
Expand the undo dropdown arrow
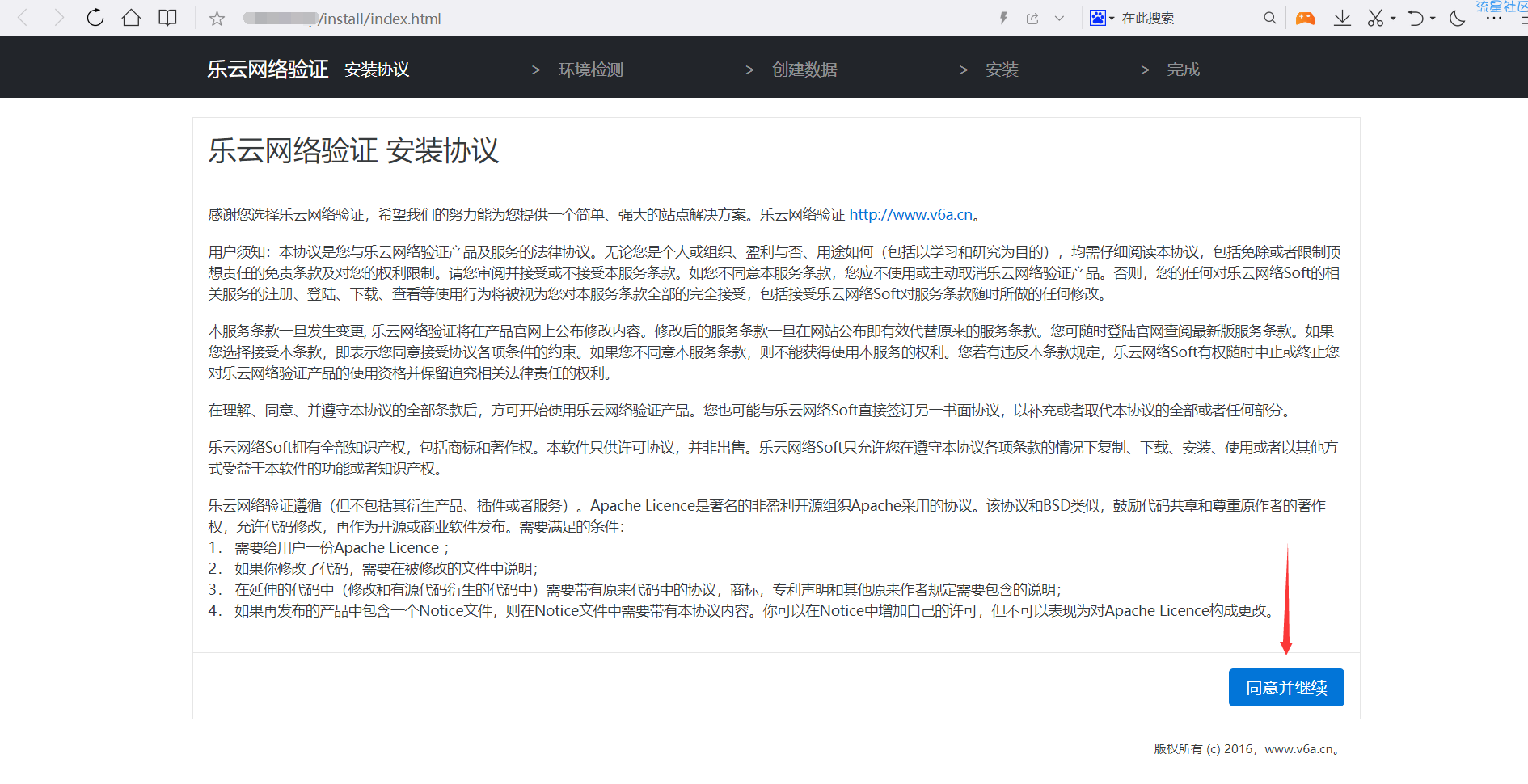[x=1433, y=19]
